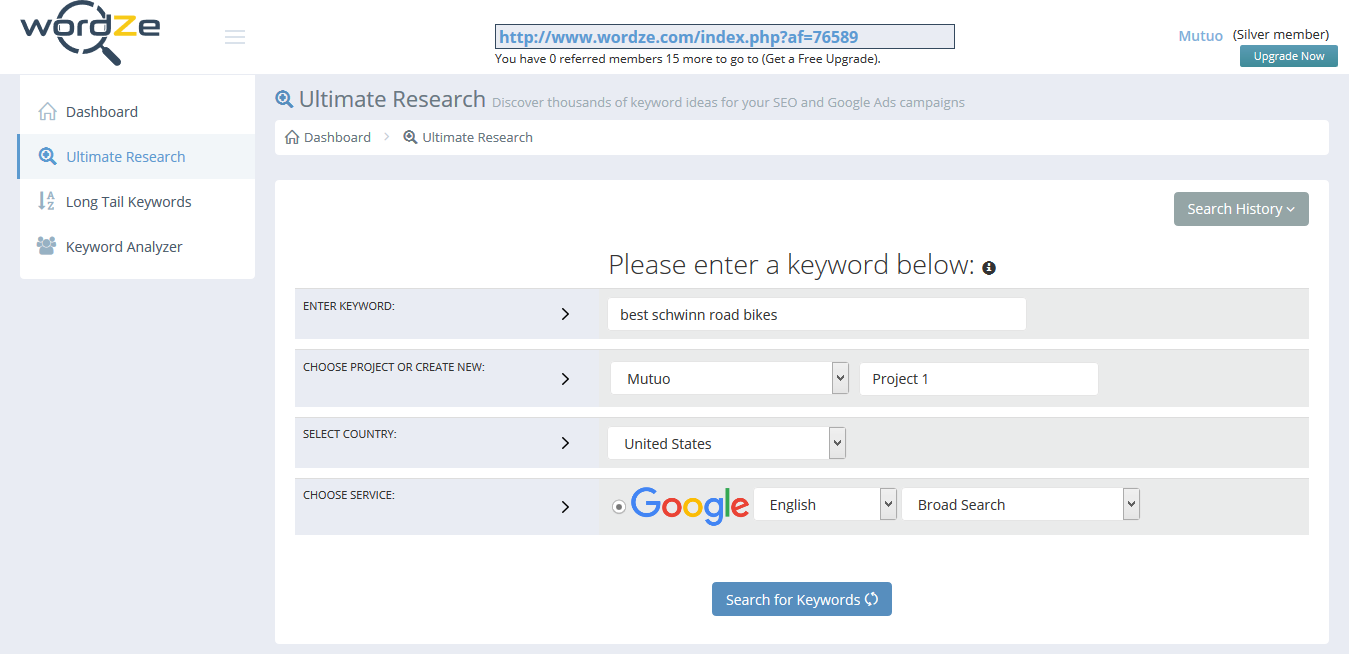Click the Search for Keywords button
Viewport: 1349px width, 654px height.
(x=802, y=599)
